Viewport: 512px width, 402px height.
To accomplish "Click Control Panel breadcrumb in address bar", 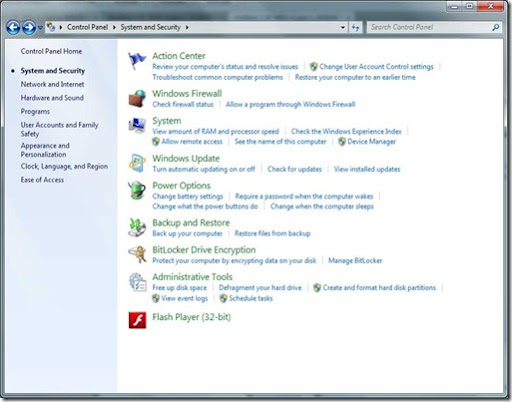I will pos(88,27).
